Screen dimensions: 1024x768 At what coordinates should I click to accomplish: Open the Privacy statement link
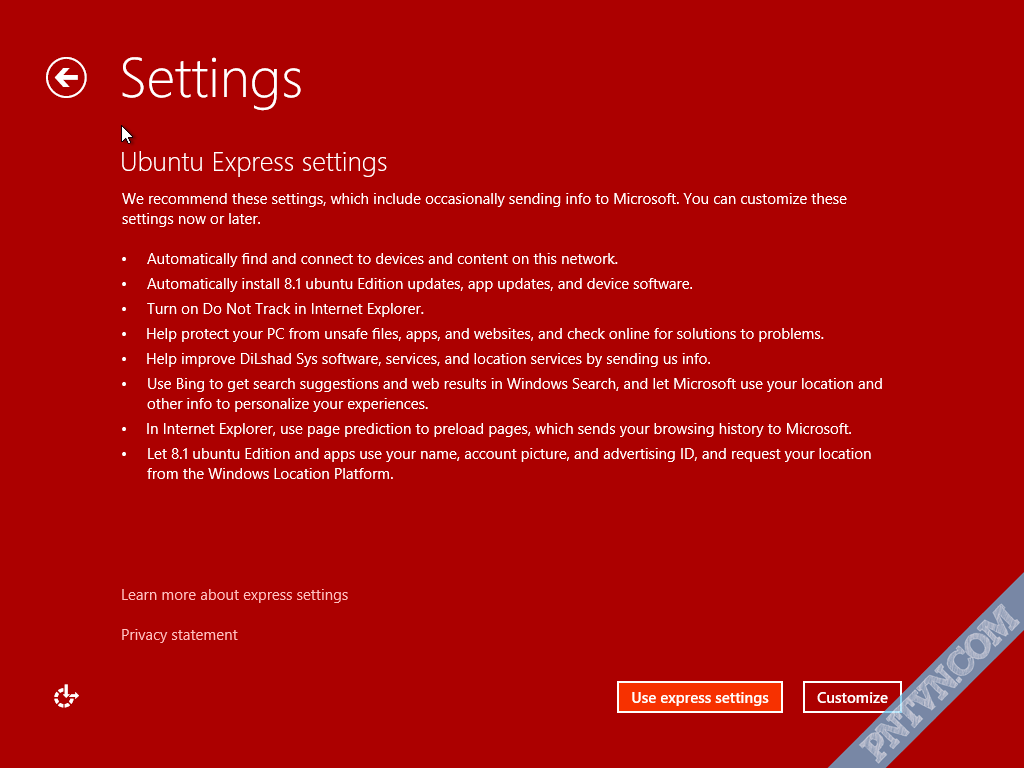click(x=179, y=635)
